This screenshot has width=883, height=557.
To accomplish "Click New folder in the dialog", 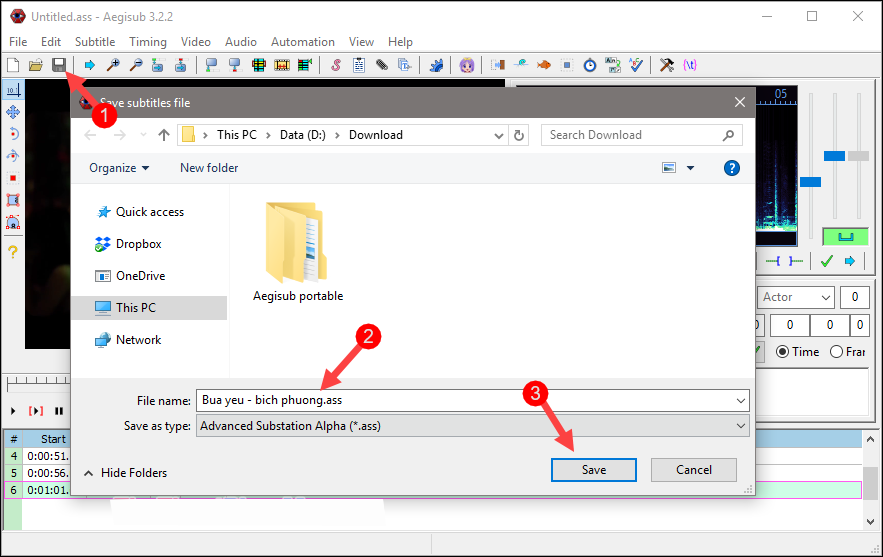I will [x=209, y=168].
